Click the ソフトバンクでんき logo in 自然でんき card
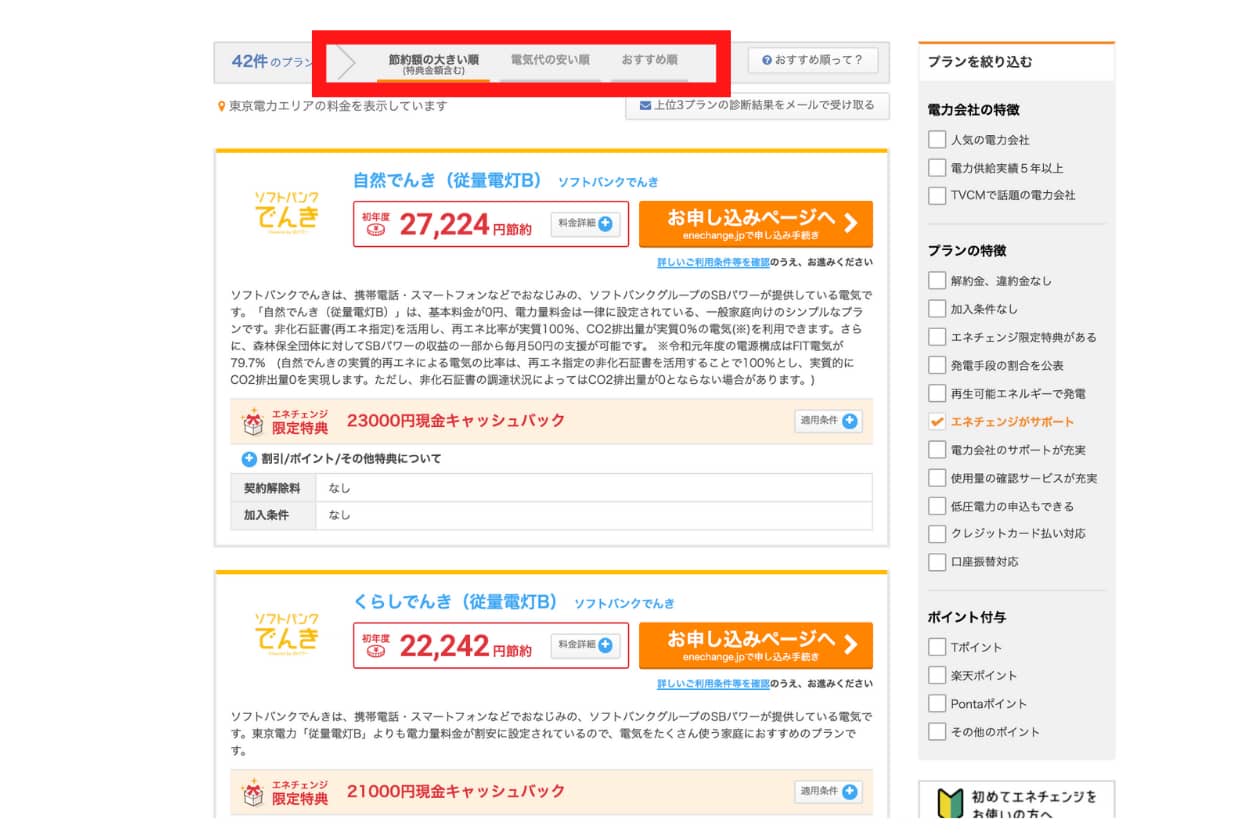Image resolution: width=1260 pixels, height=840 pixels. tap(286, 211)
